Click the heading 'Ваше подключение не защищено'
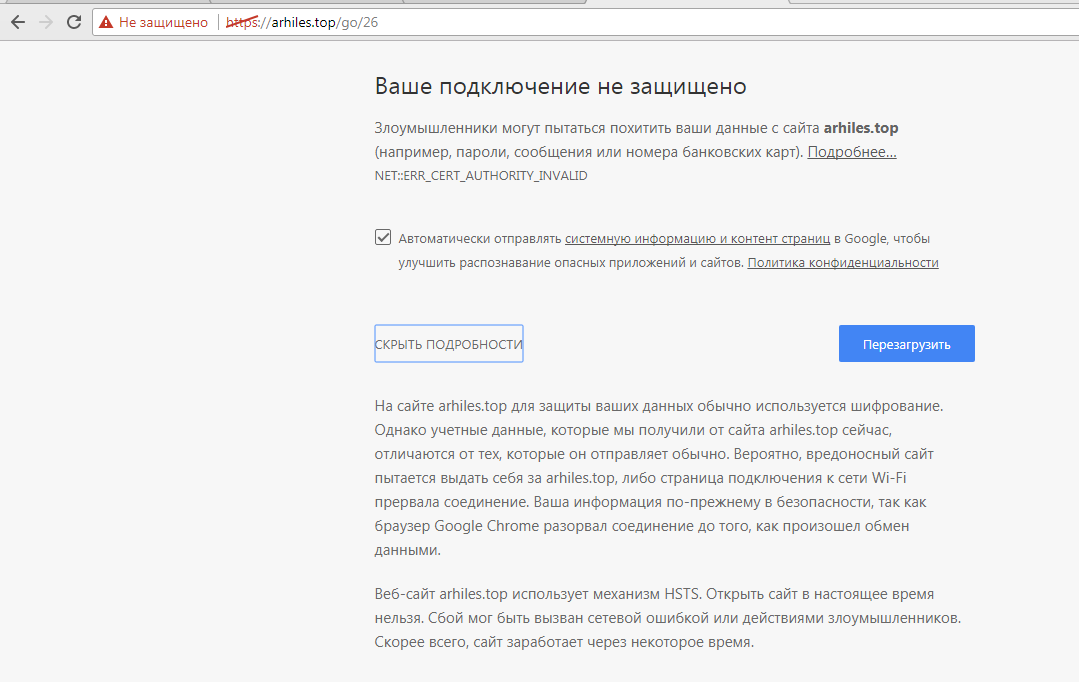Image resolution: width=1079 pixels, height=682 pixels. tap(560, 87)
